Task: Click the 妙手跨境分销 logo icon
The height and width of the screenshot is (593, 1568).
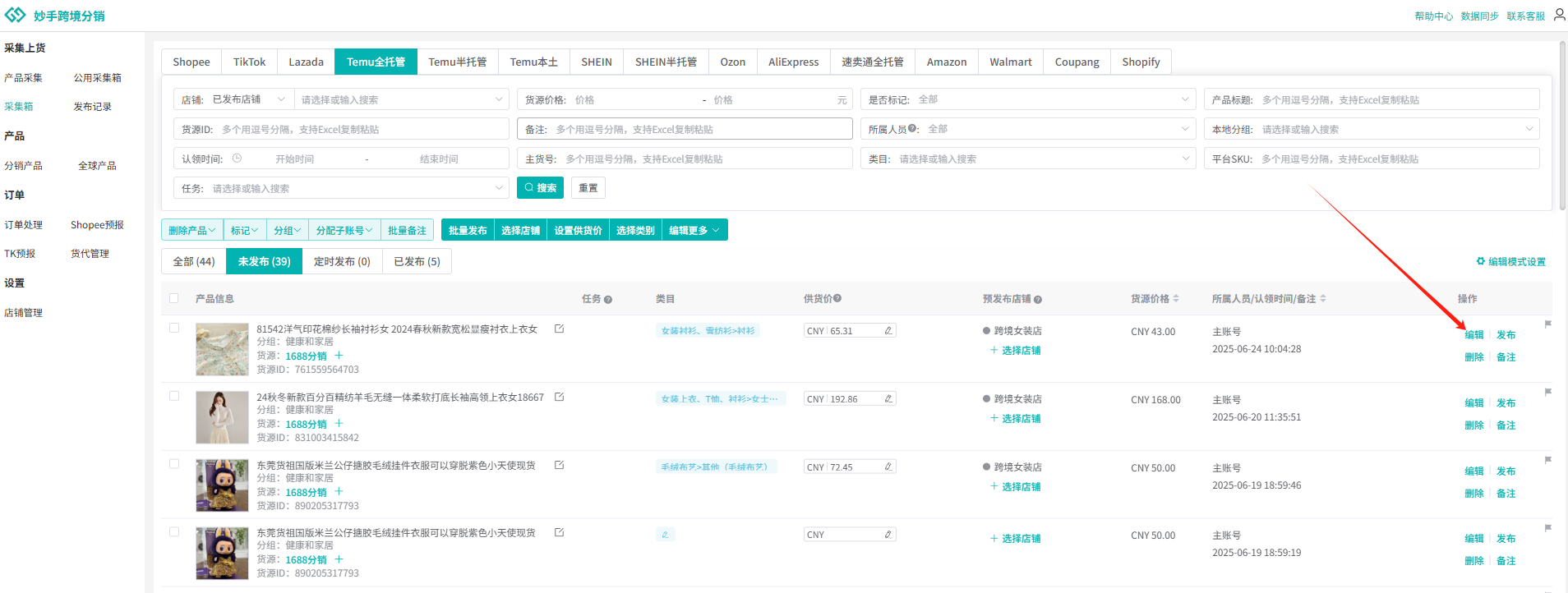Action: tap(15, 15)
